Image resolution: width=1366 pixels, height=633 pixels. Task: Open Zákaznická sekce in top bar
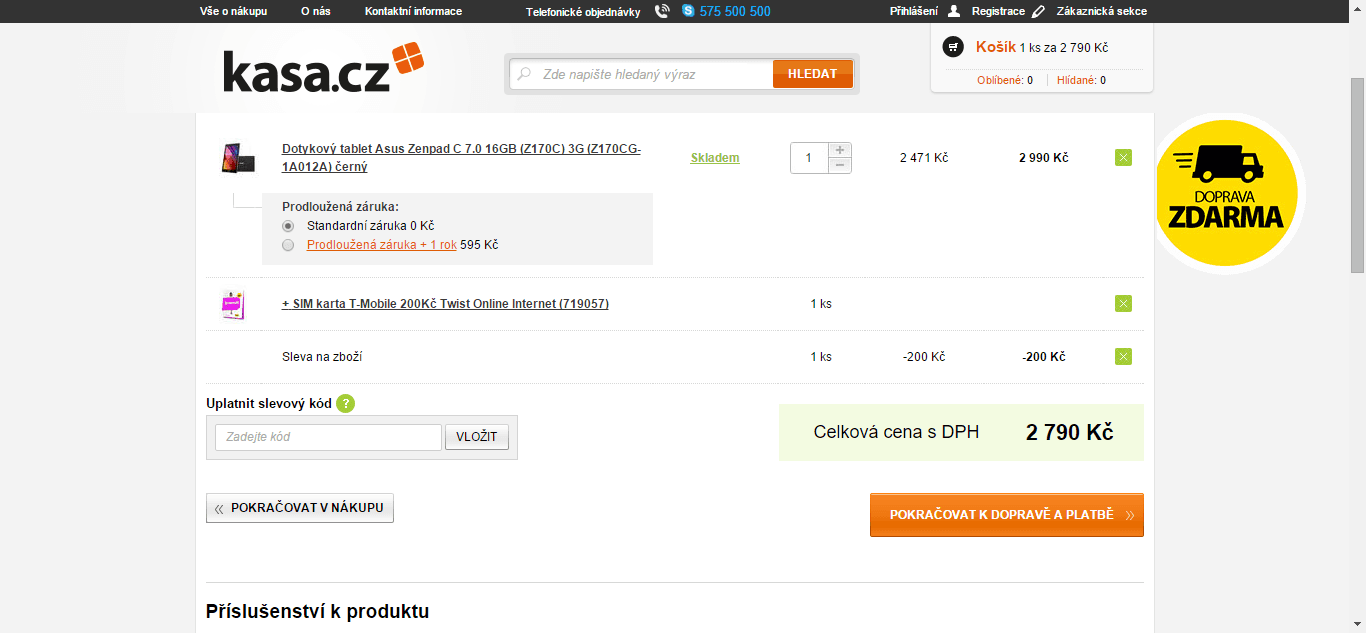pos(1102,11)
